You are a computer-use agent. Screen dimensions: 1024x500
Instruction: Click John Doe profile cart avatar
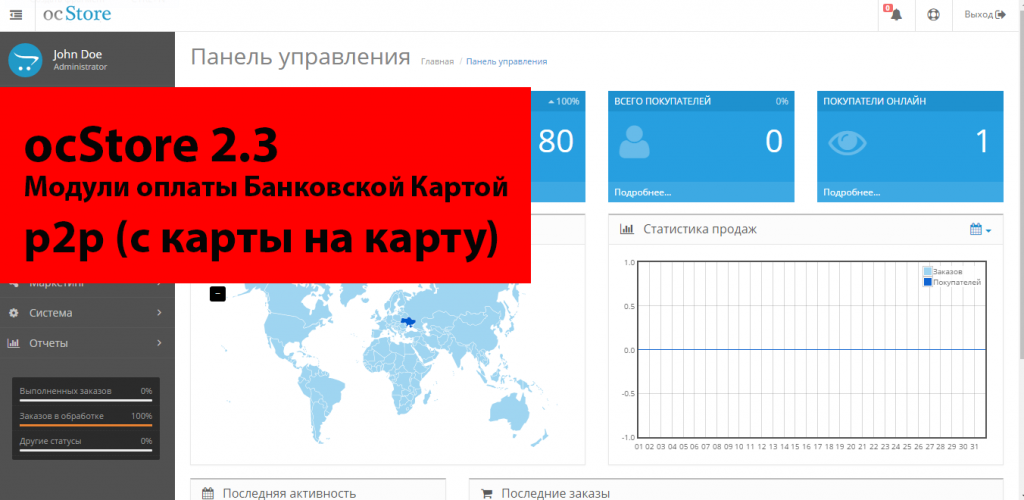tap(25, 59)
